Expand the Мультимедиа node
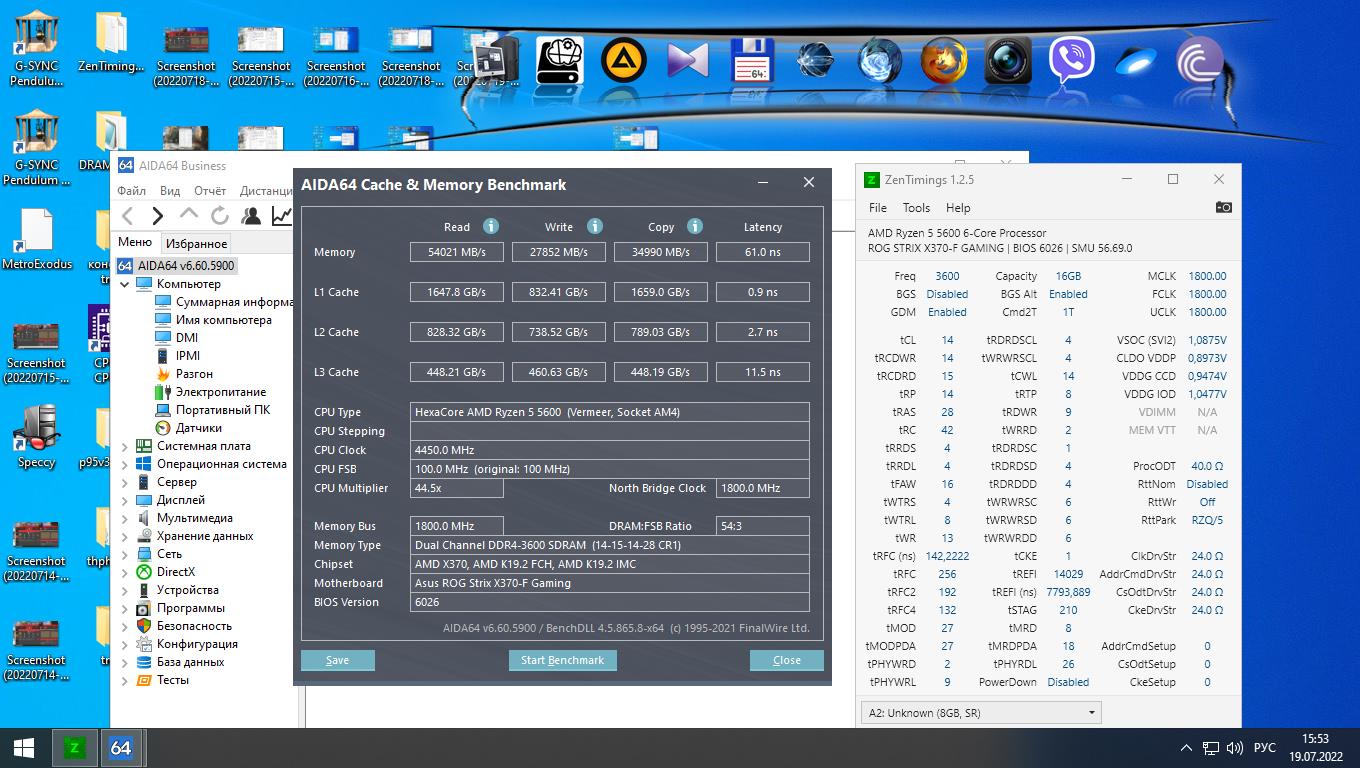 125,518
